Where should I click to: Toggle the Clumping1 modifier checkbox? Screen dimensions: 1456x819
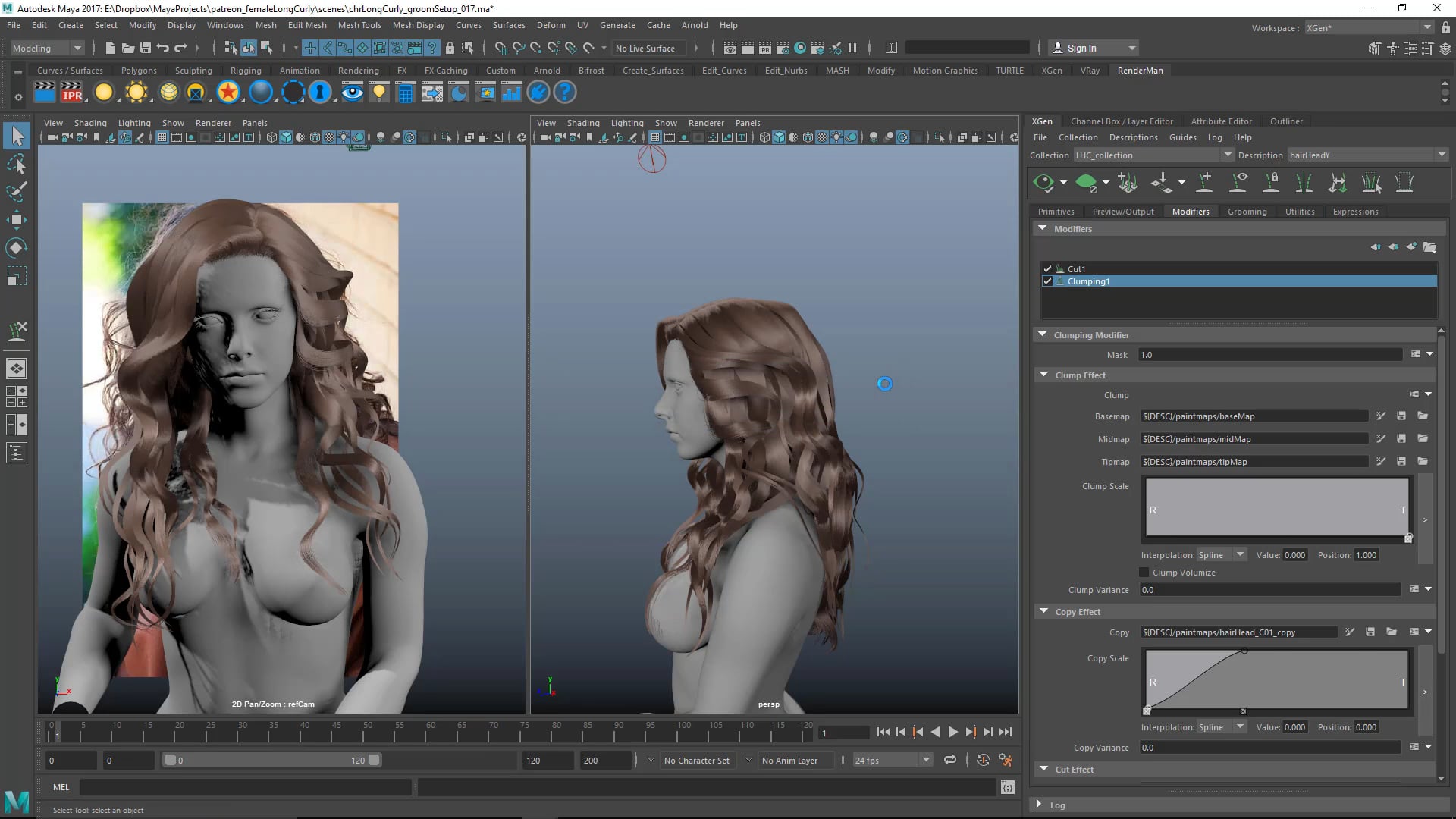(1048, 281)
